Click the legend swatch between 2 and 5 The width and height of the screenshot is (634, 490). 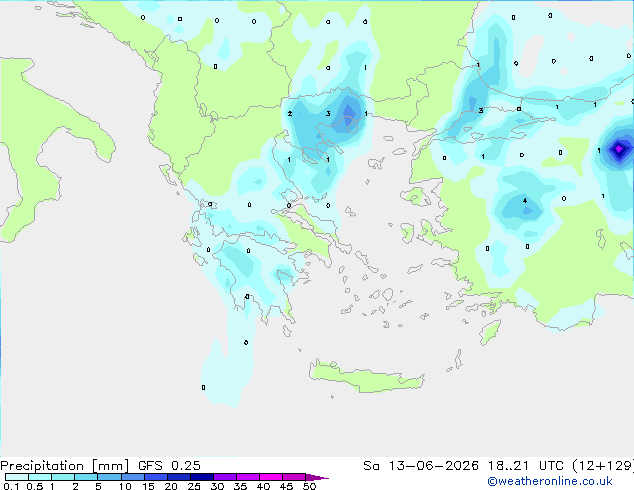pyautogui.click(x=86, y=477)
